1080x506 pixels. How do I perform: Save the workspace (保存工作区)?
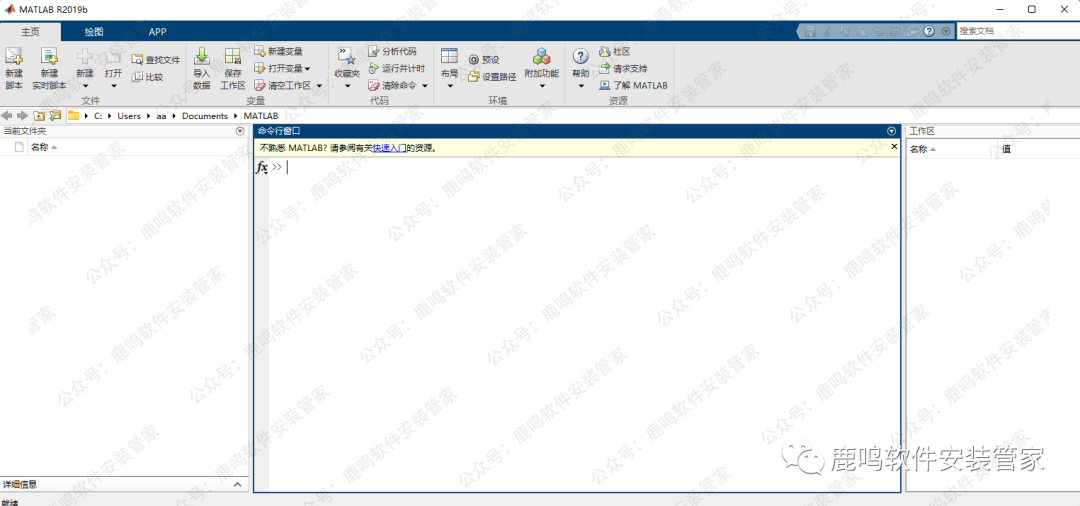[233, 69]
